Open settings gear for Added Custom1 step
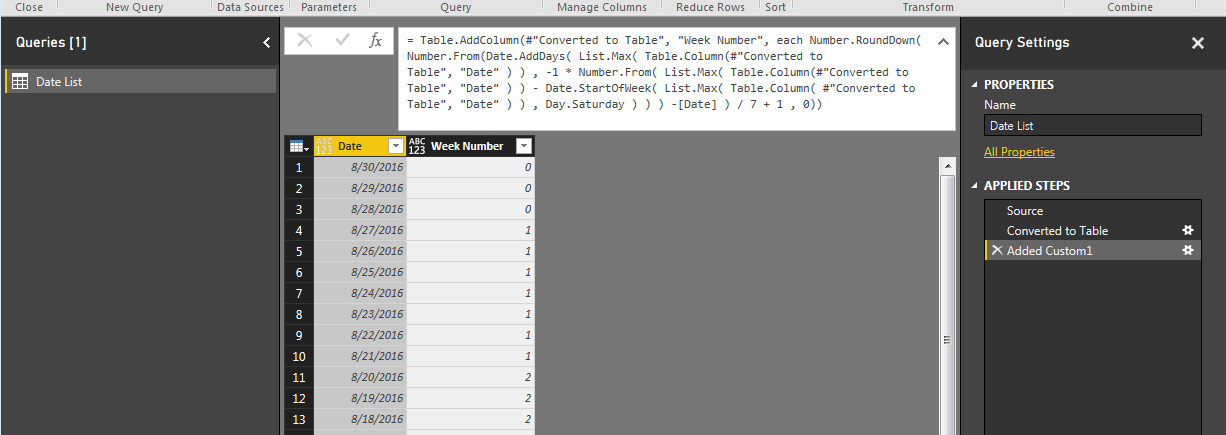The width and height of the screenshot is (1226, 435). click(x=1188, y=250)
